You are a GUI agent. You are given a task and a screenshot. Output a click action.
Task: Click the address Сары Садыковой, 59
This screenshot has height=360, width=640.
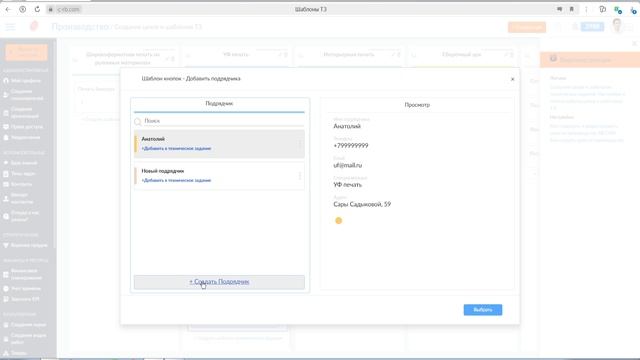[x=362, y=204]
